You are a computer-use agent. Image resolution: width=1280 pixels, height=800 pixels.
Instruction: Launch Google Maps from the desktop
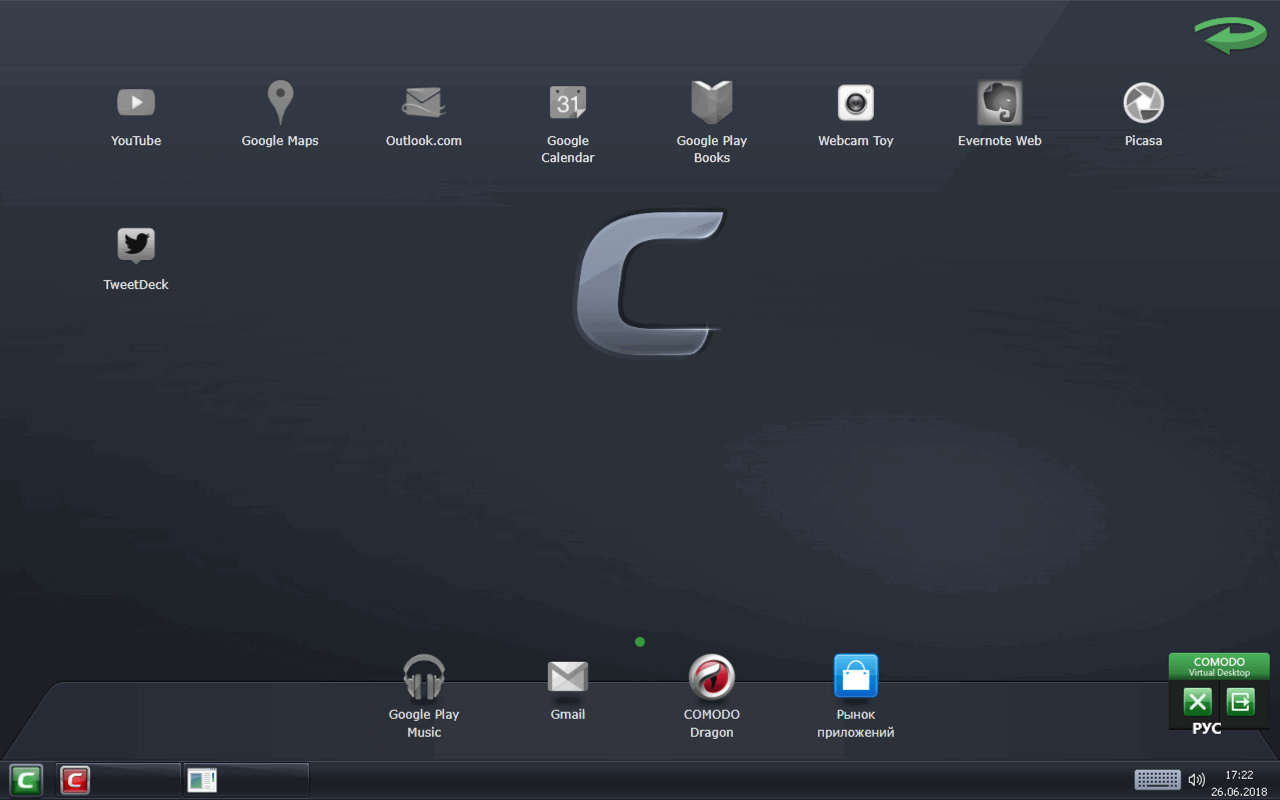[x=280, y=102]
